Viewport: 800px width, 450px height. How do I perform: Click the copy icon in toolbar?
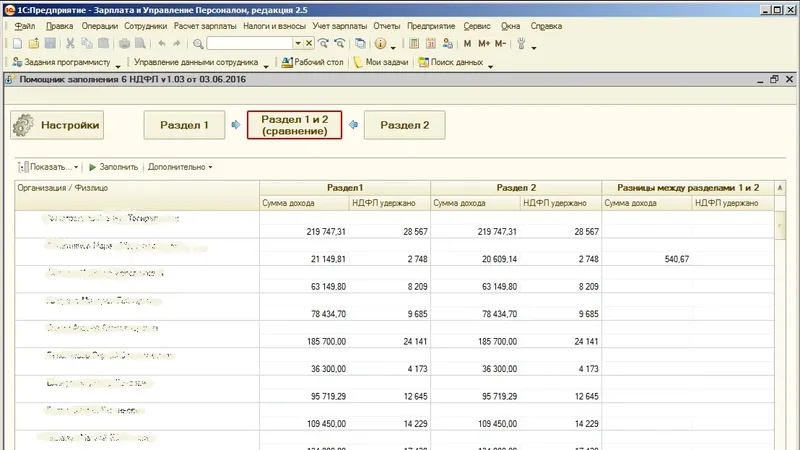[87, 44]
